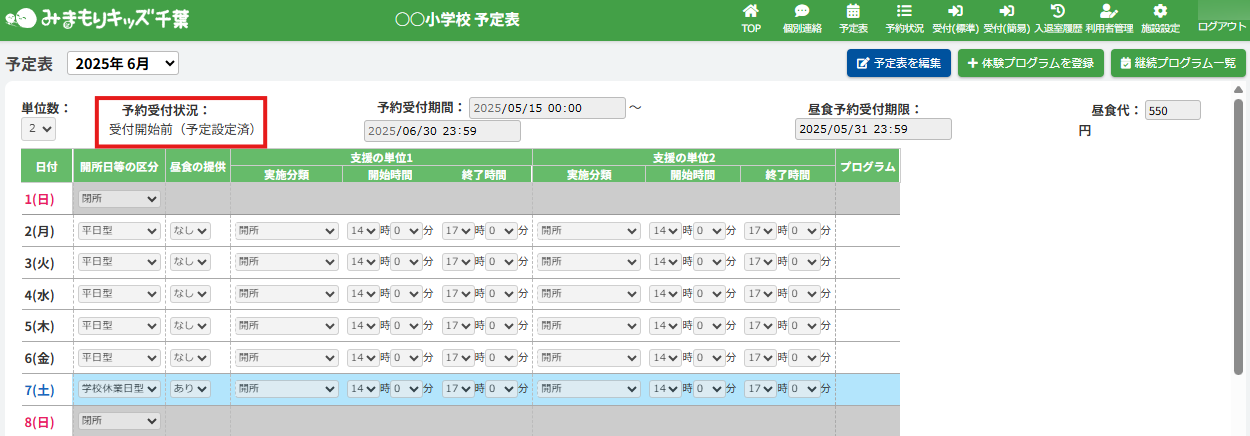The height and width of the screenshot is (436, 1250).
Task: Open 支援の単位1 実施分類 dropdown for 3(火)
Action: (x=287, y=263)
